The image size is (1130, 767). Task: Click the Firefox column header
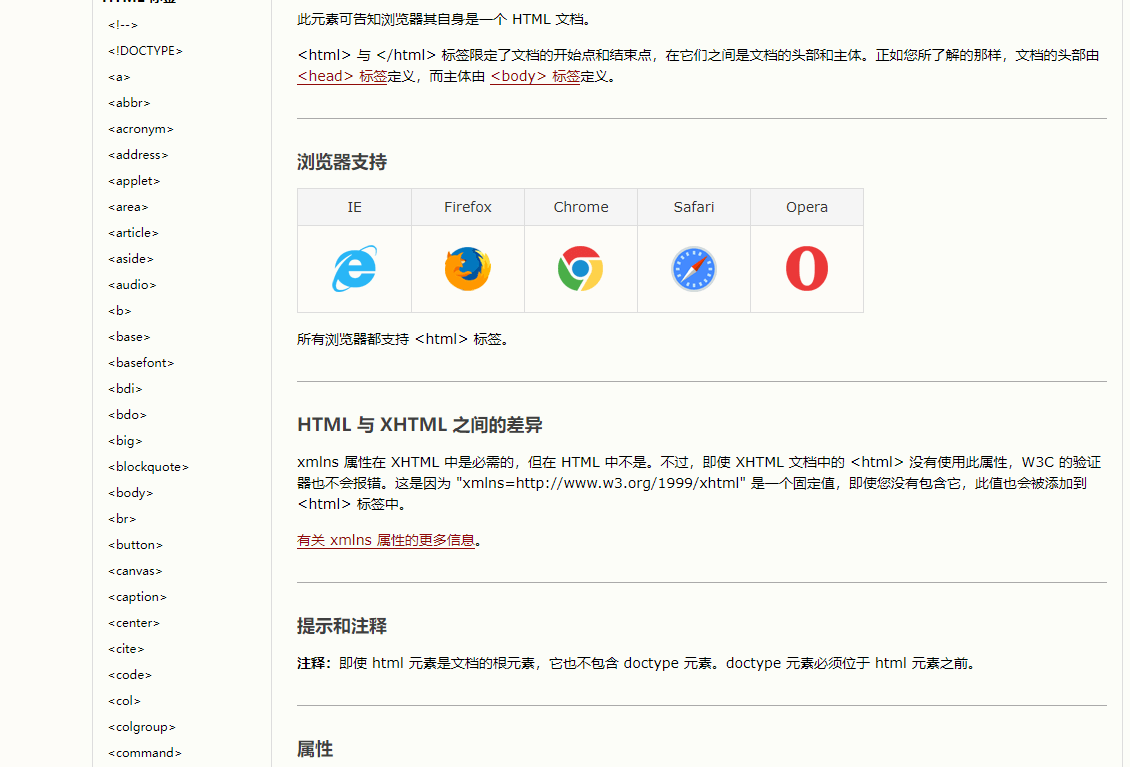pyautogui.click(x=468, y=207)
